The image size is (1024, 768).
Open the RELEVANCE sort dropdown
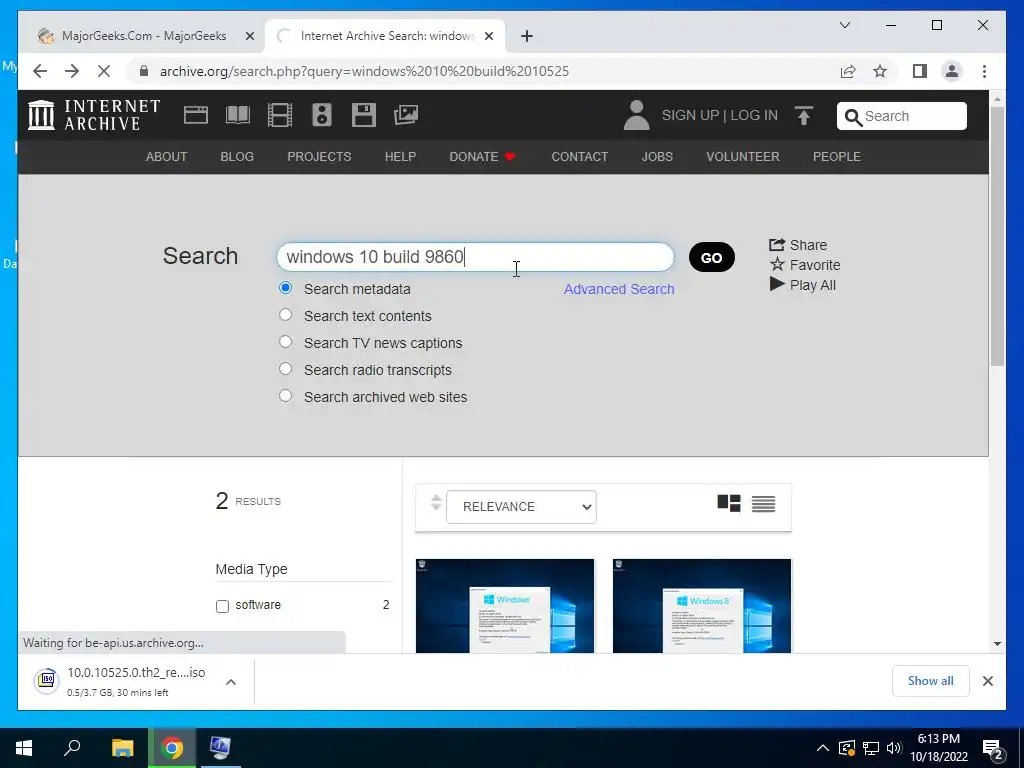[x=521, y=507]
